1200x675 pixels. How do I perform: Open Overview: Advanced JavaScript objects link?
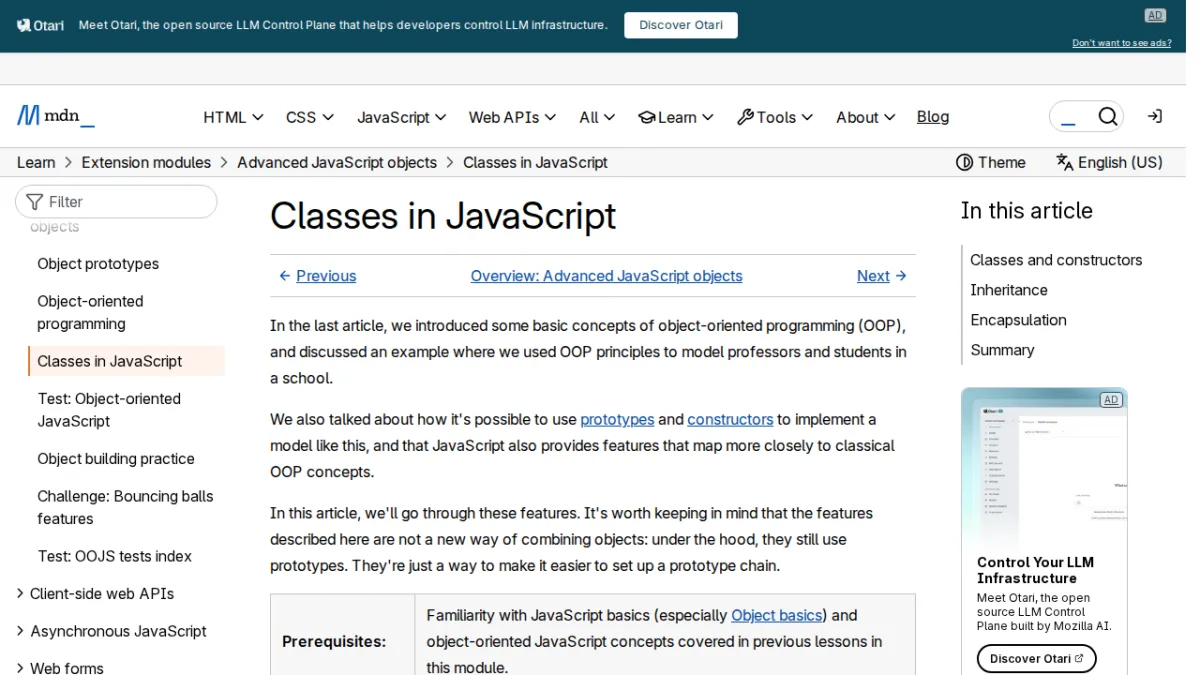[607, 276]
